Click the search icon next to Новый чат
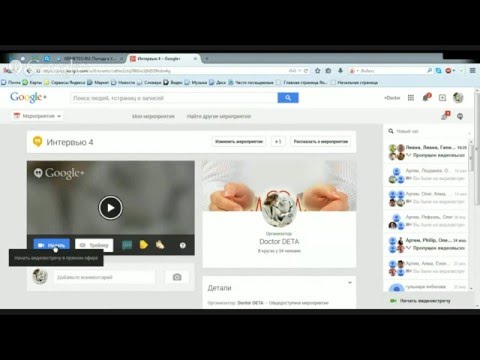 [391, 131]
